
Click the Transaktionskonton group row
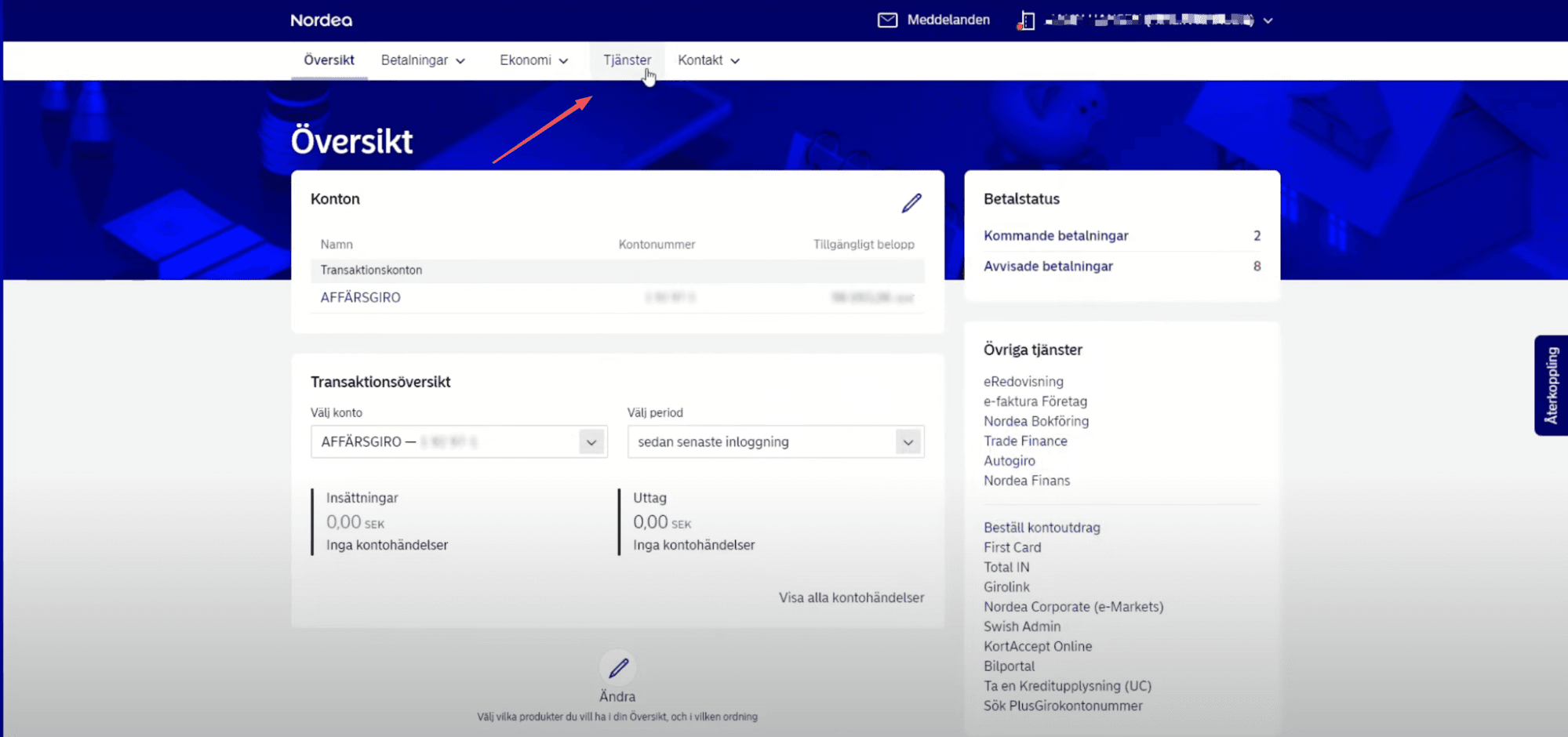coord(617,270)
